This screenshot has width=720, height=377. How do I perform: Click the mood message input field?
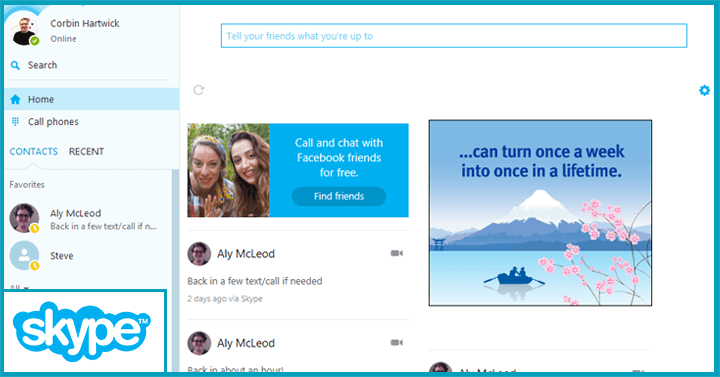pyautogui.click(x=454, y=36)
